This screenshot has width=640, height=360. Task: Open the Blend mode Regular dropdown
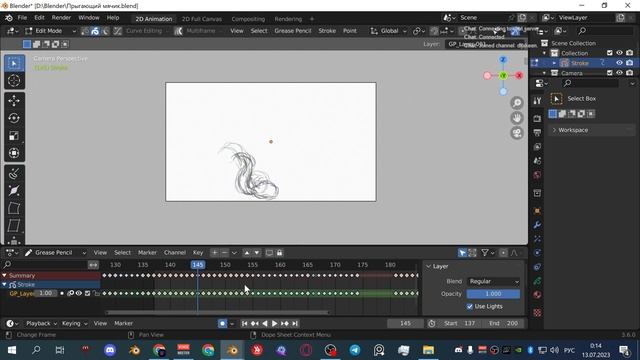point(493,282)
